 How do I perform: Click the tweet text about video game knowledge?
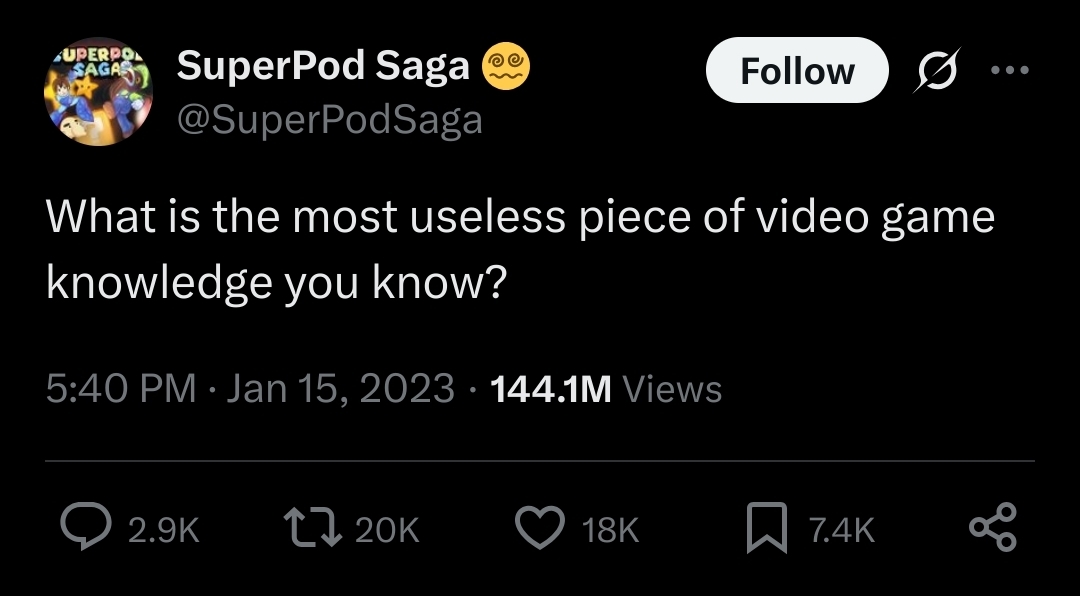click(x=520, y=250)
